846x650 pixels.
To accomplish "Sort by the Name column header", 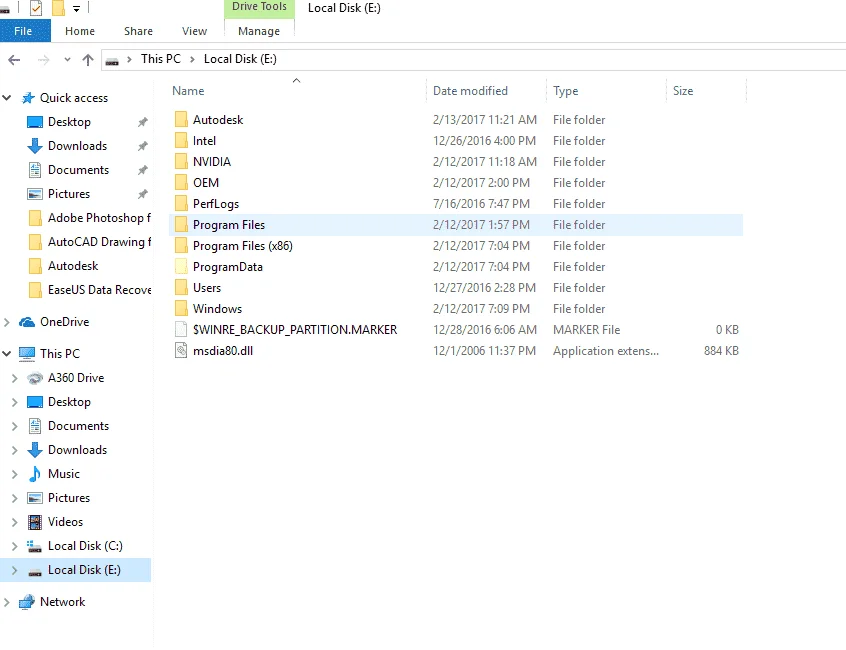I will (188, 91).
